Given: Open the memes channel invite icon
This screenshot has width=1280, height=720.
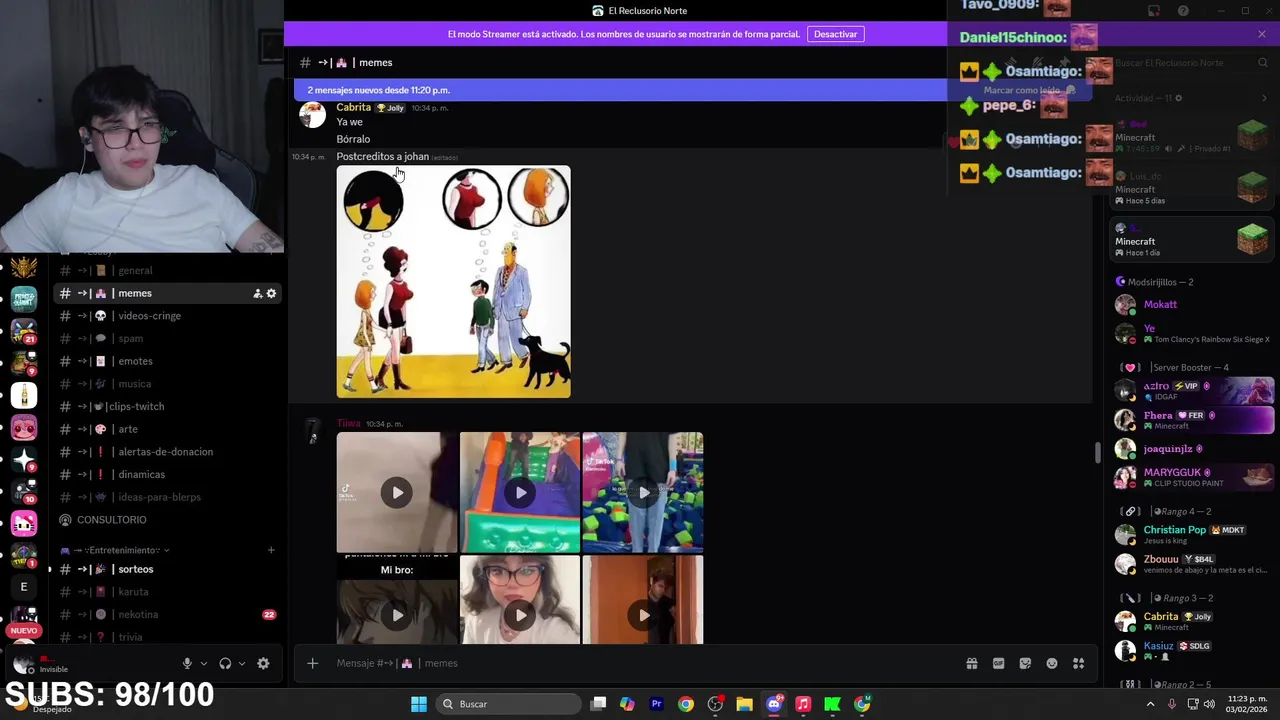Looking at the screenshot, I should pyautogui.click(x=257, y=293).
